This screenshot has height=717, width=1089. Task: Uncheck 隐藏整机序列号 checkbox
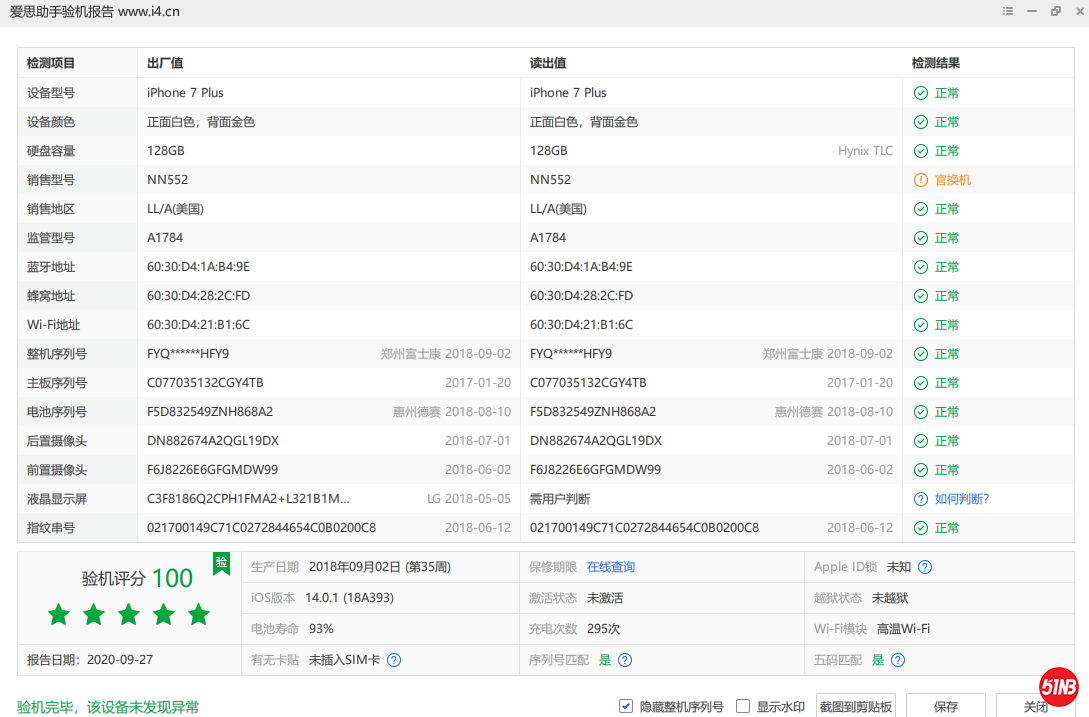(x=626, y=706)
